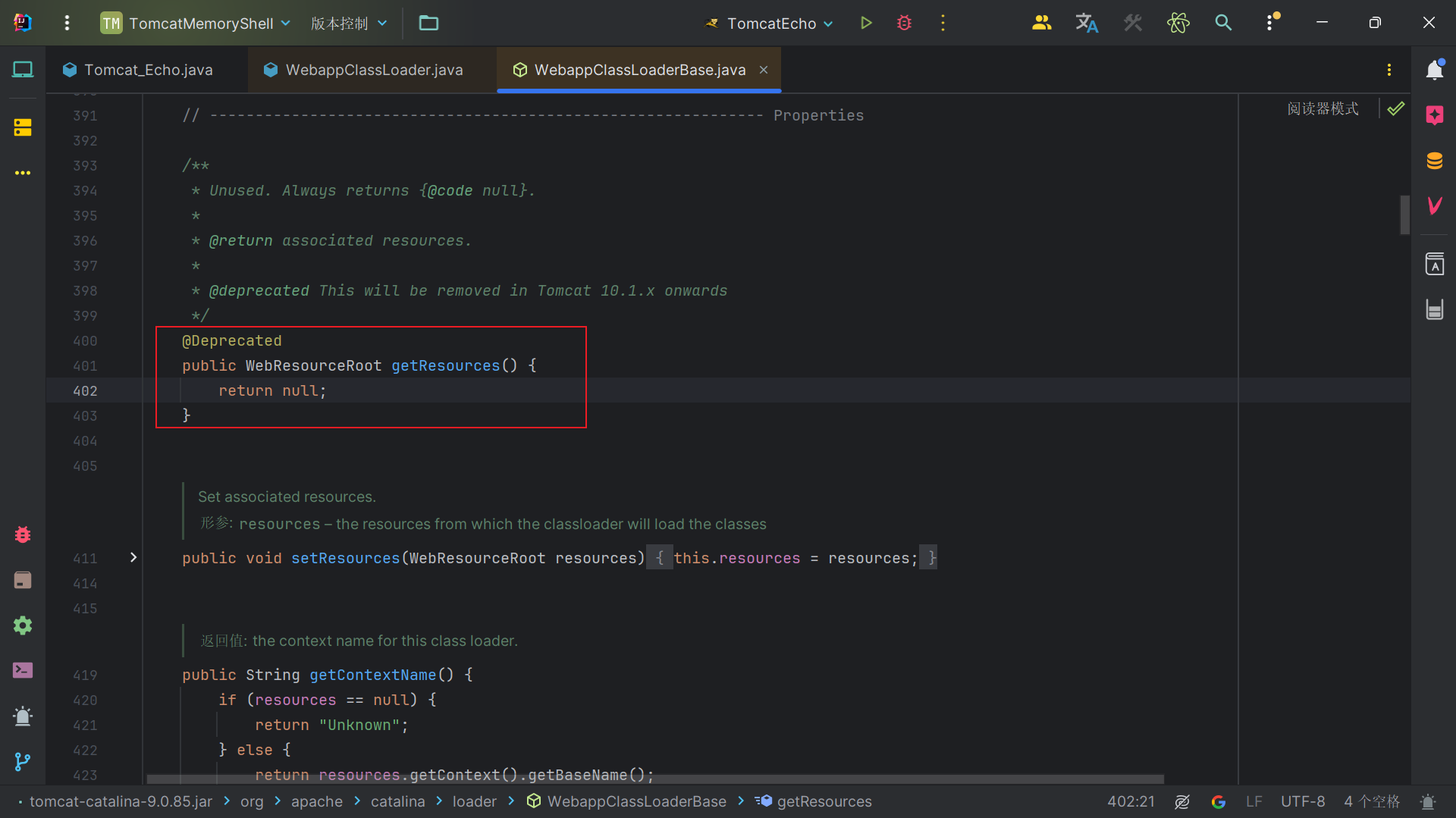
Task: Click WebappClassLoaderBase breadcrumb
Action: click(626, 801)
